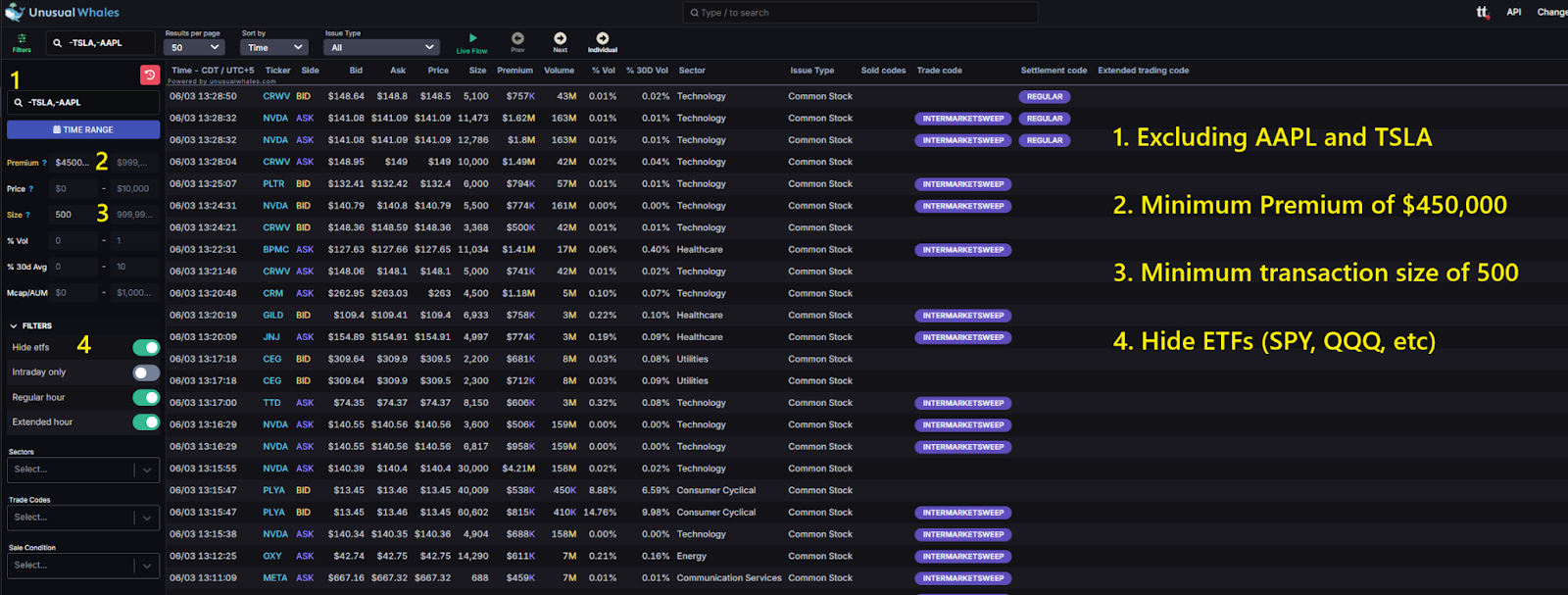Go to the Next page arrow
This screenshot has height=595, width=1568.
click(560, 38)
